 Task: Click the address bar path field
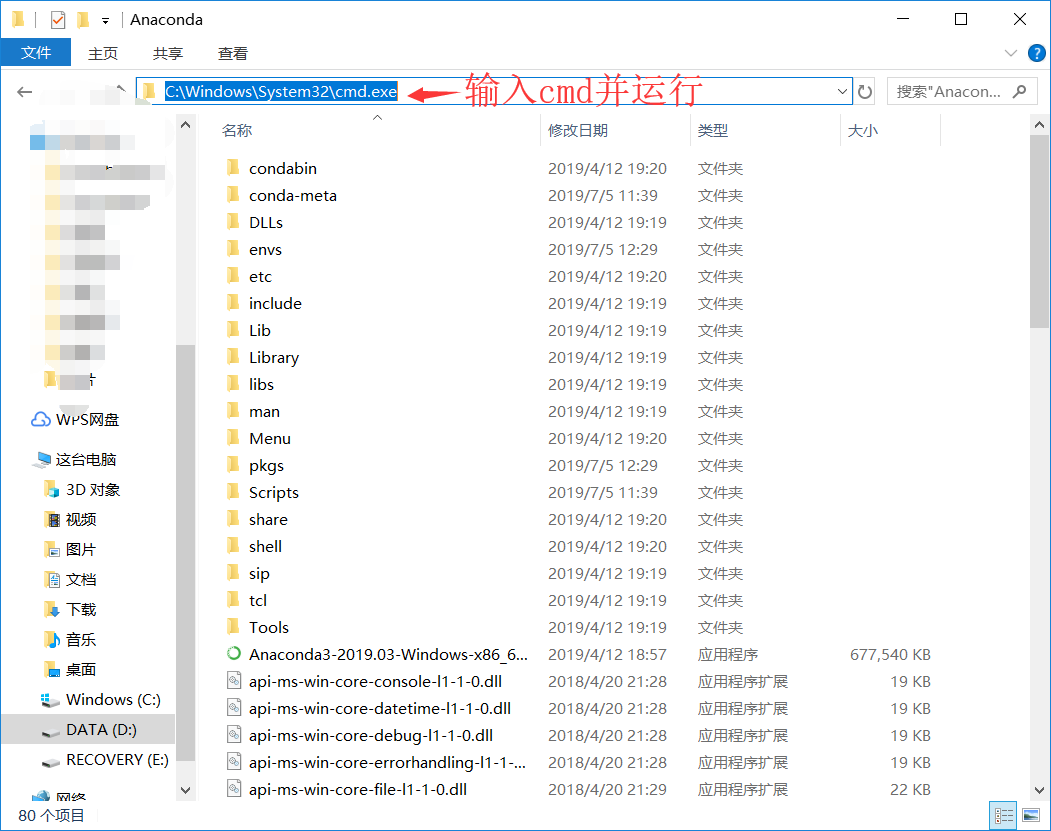click(494, 91)
